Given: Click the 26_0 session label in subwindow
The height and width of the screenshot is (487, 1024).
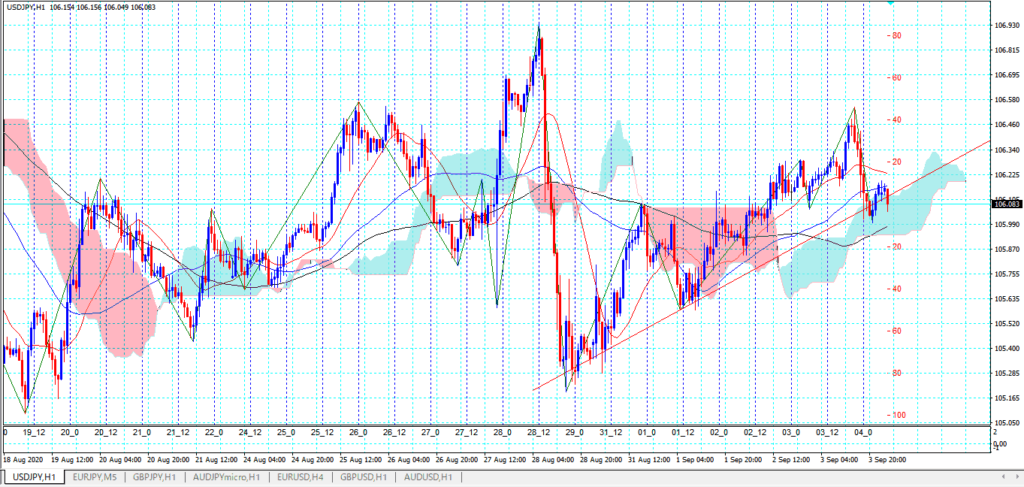Looking at the screenshot, I should pos(357,432).
